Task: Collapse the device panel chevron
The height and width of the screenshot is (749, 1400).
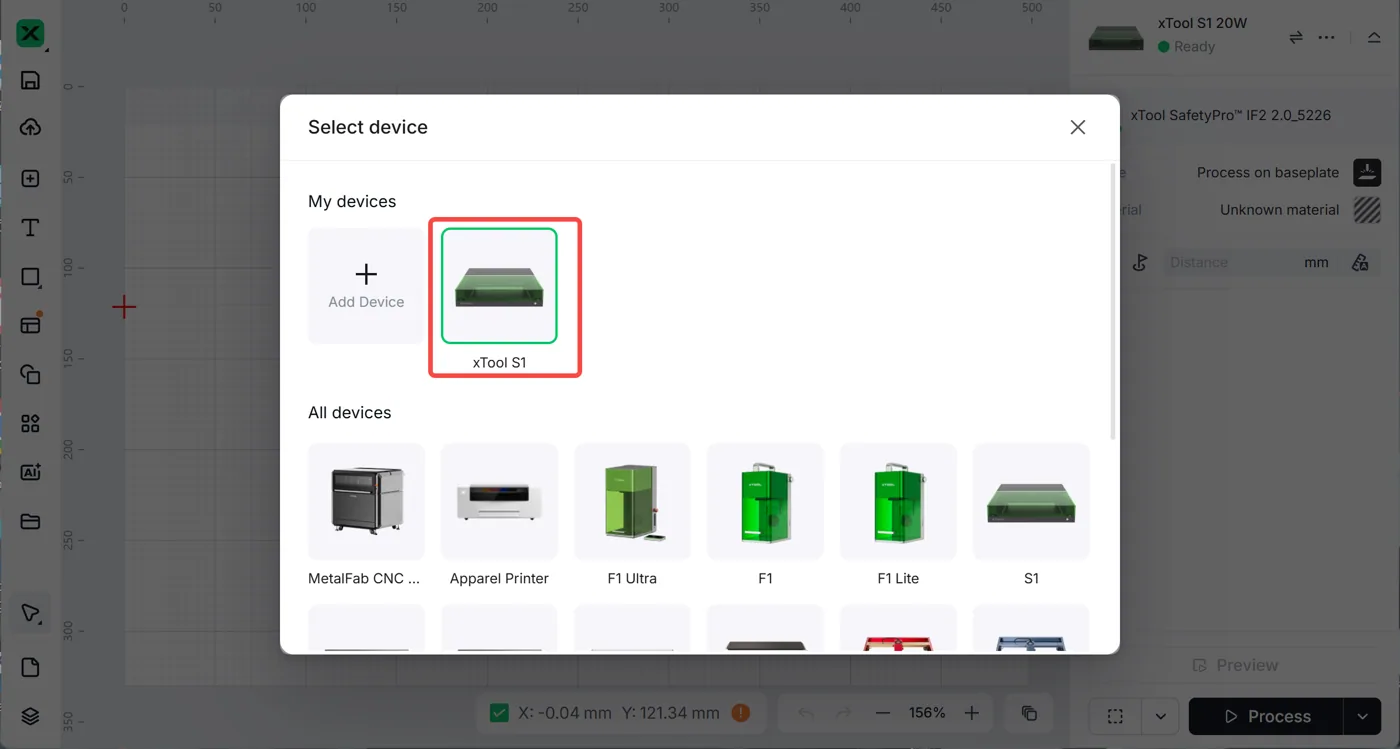Action: tap(1374, 37)
